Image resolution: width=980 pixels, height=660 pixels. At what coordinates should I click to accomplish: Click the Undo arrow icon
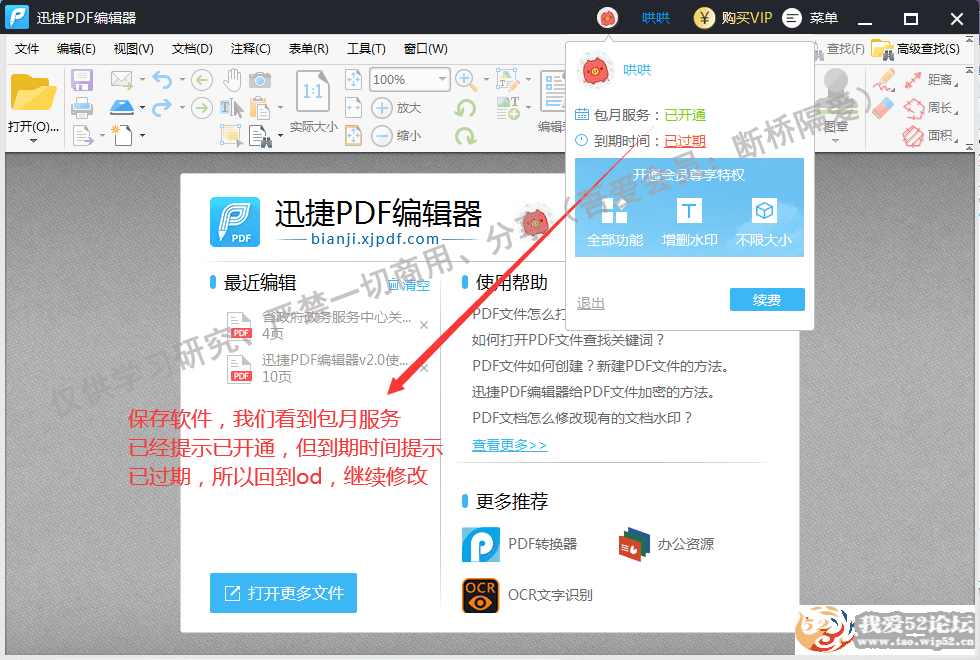pos(162,79)
